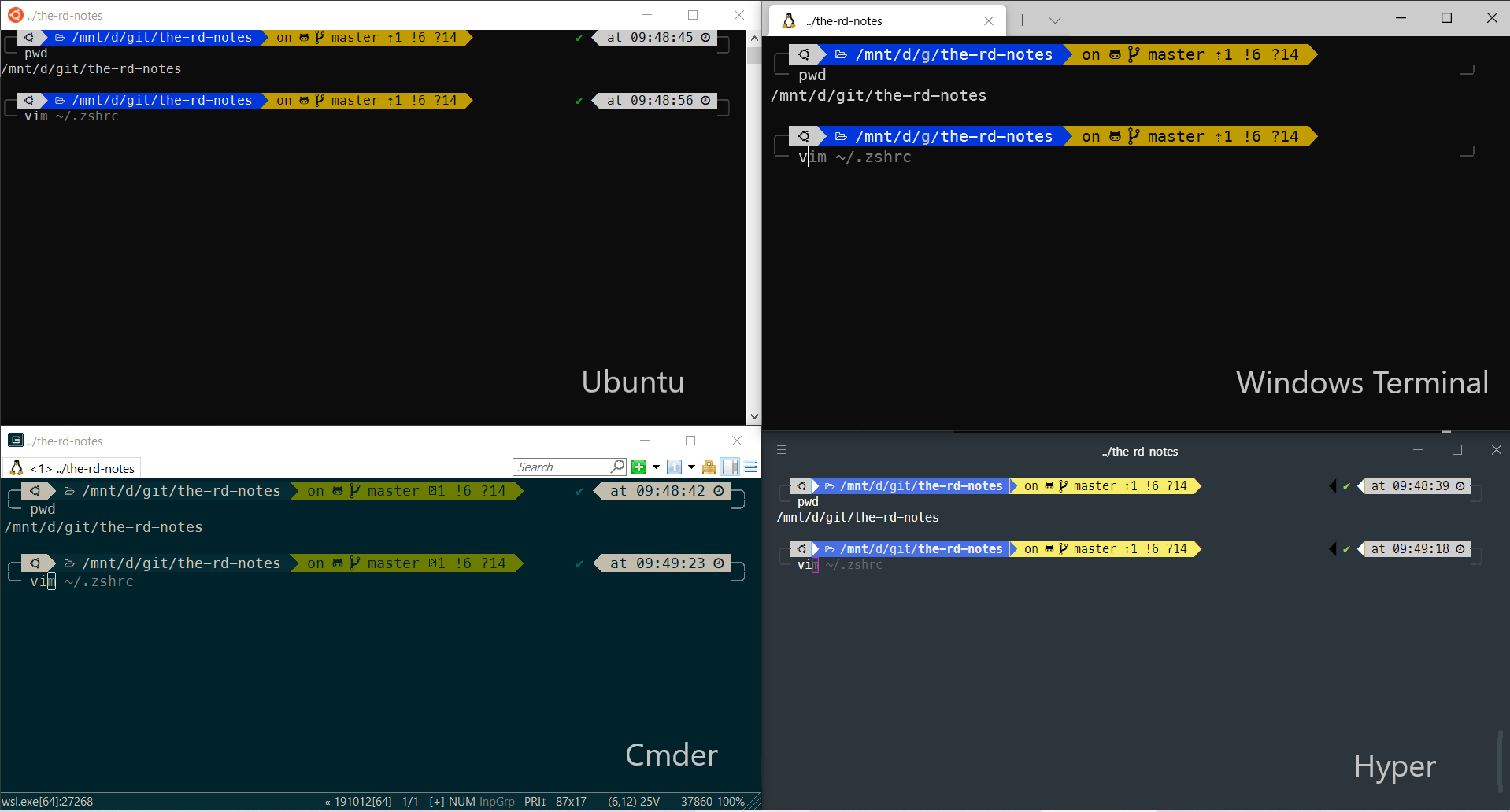Toggle the NUM indicator in Cmder's status bar

pos(462,802)
